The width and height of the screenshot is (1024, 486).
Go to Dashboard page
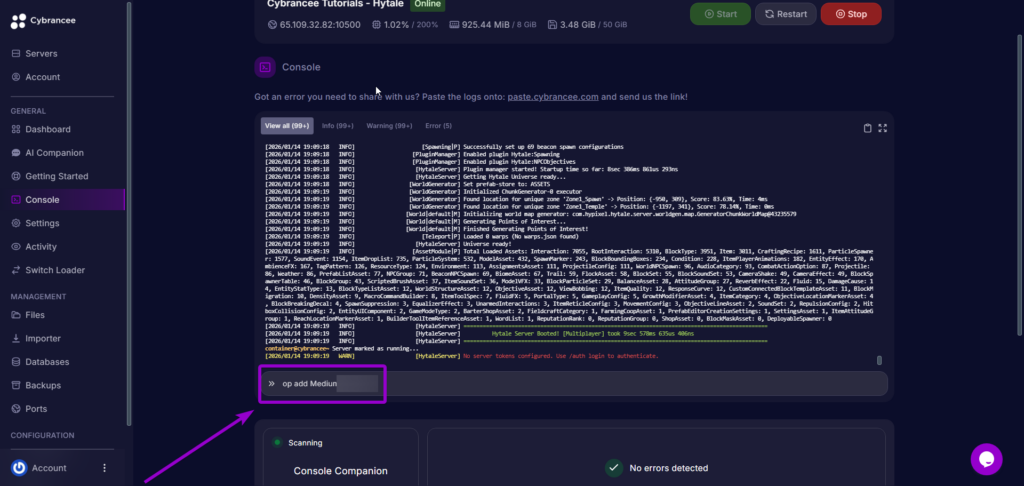(x=48, y=129)
